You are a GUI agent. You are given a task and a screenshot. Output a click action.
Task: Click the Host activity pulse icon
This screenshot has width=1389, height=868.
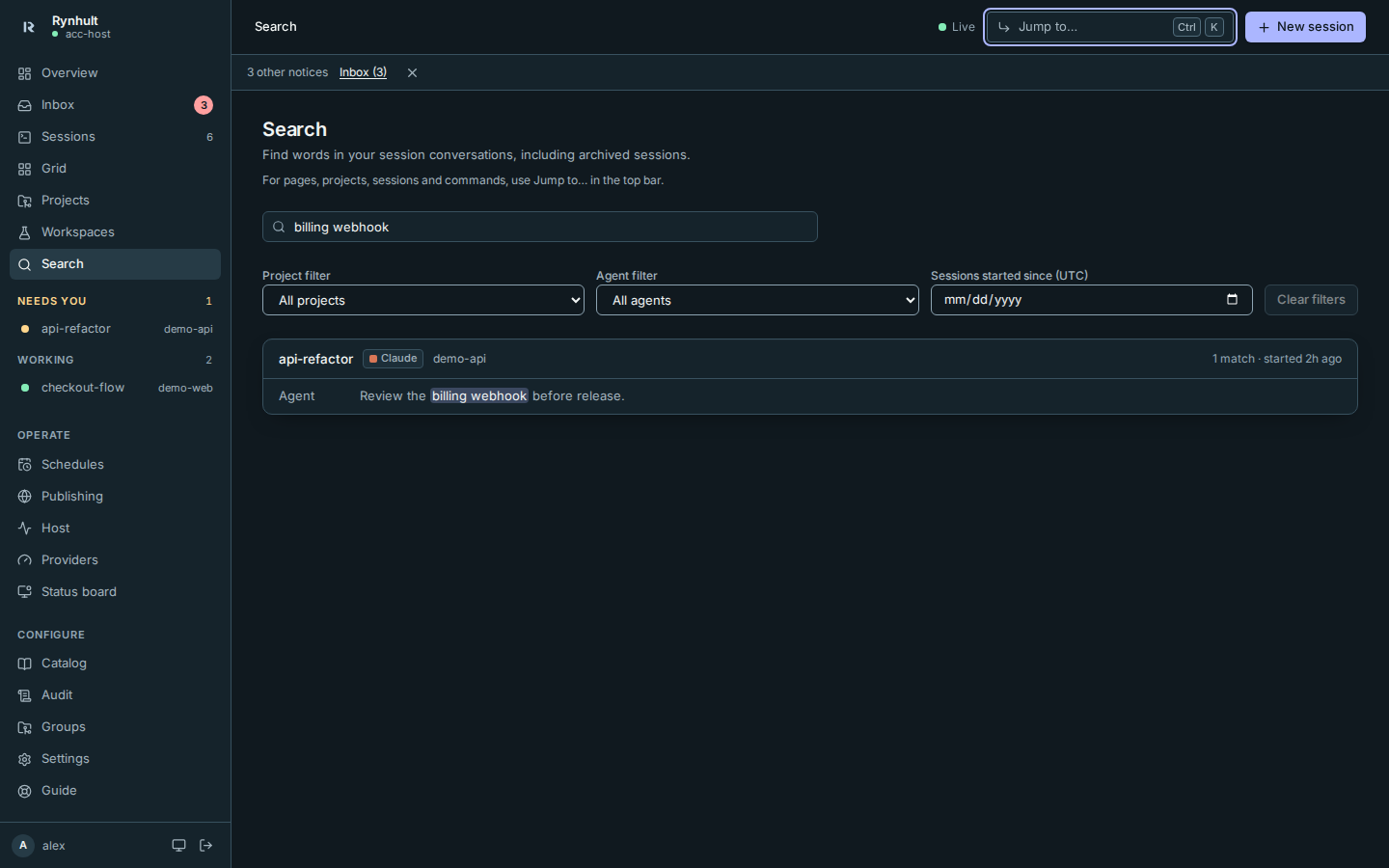(x=25, y=529)
